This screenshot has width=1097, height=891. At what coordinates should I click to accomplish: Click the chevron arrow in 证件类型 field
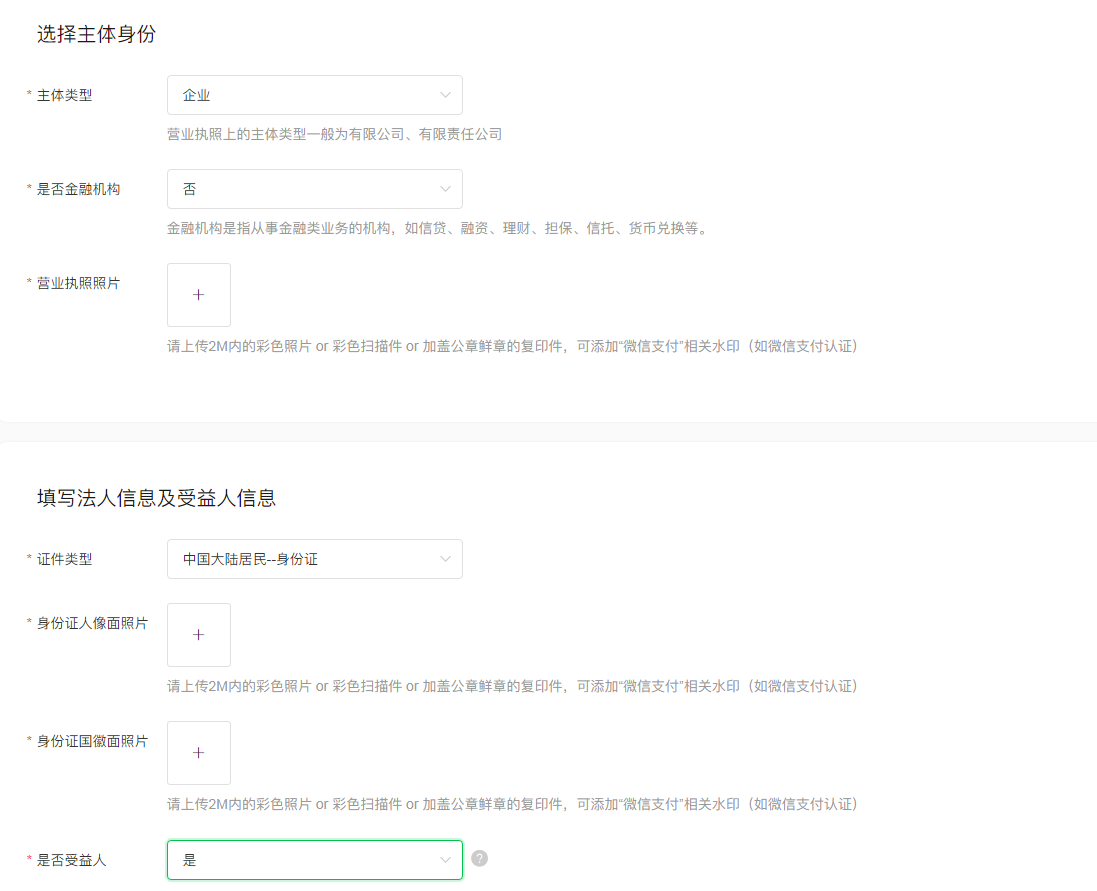[x=445, y=559]
